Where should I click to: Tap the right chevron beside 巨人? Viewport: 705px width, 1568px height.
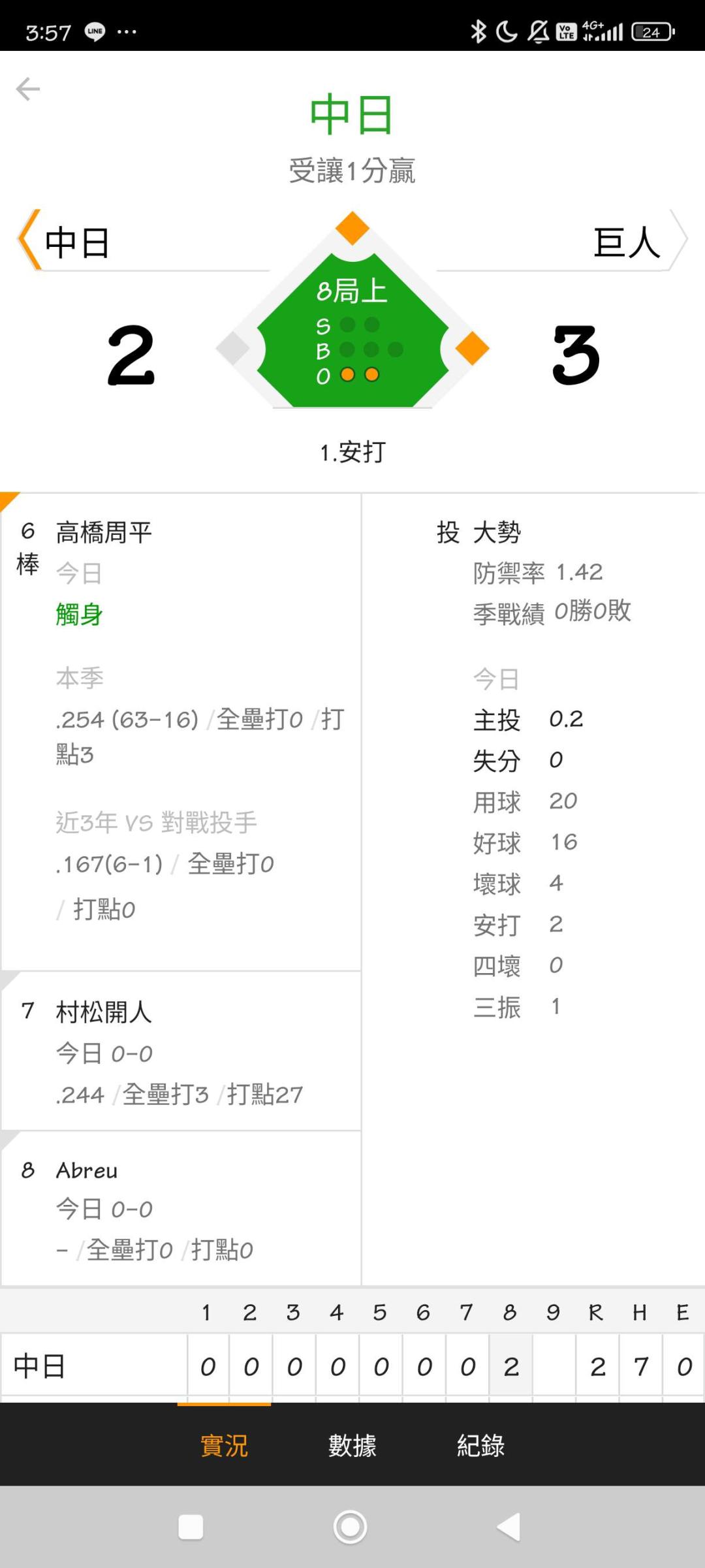click(x=678, y=240)
